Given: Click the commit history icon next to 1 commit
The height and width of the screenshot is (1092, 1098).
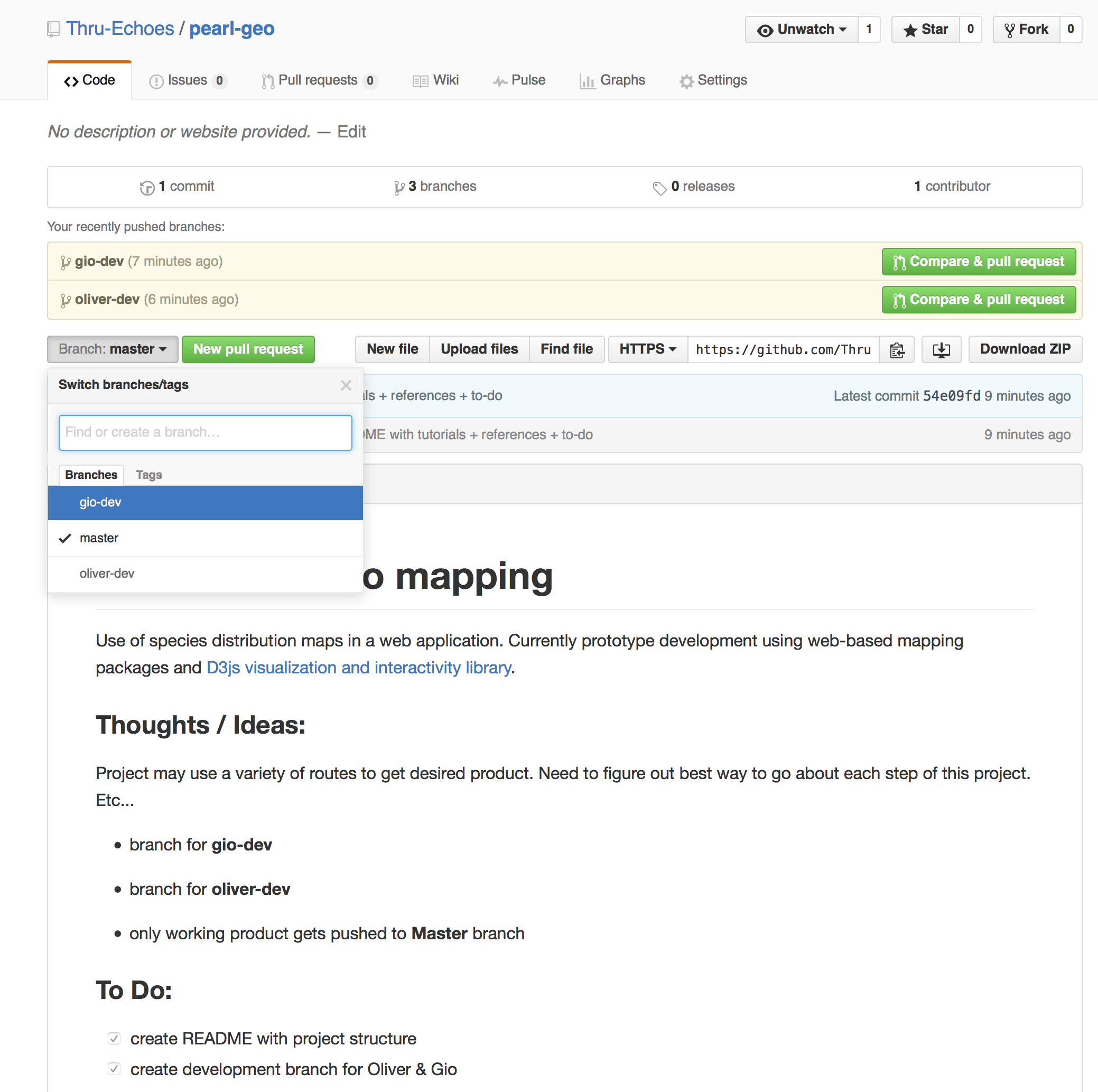Looking at the screenshot, I should [147, 188].
